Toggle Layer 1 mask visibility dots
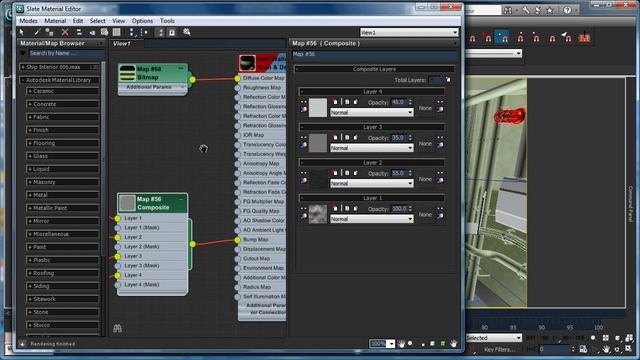 coord(440,209)
